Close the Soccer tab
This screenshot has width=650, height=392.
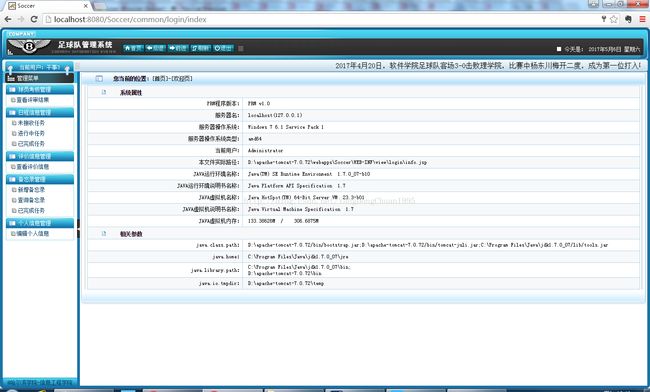click(86, 6)
